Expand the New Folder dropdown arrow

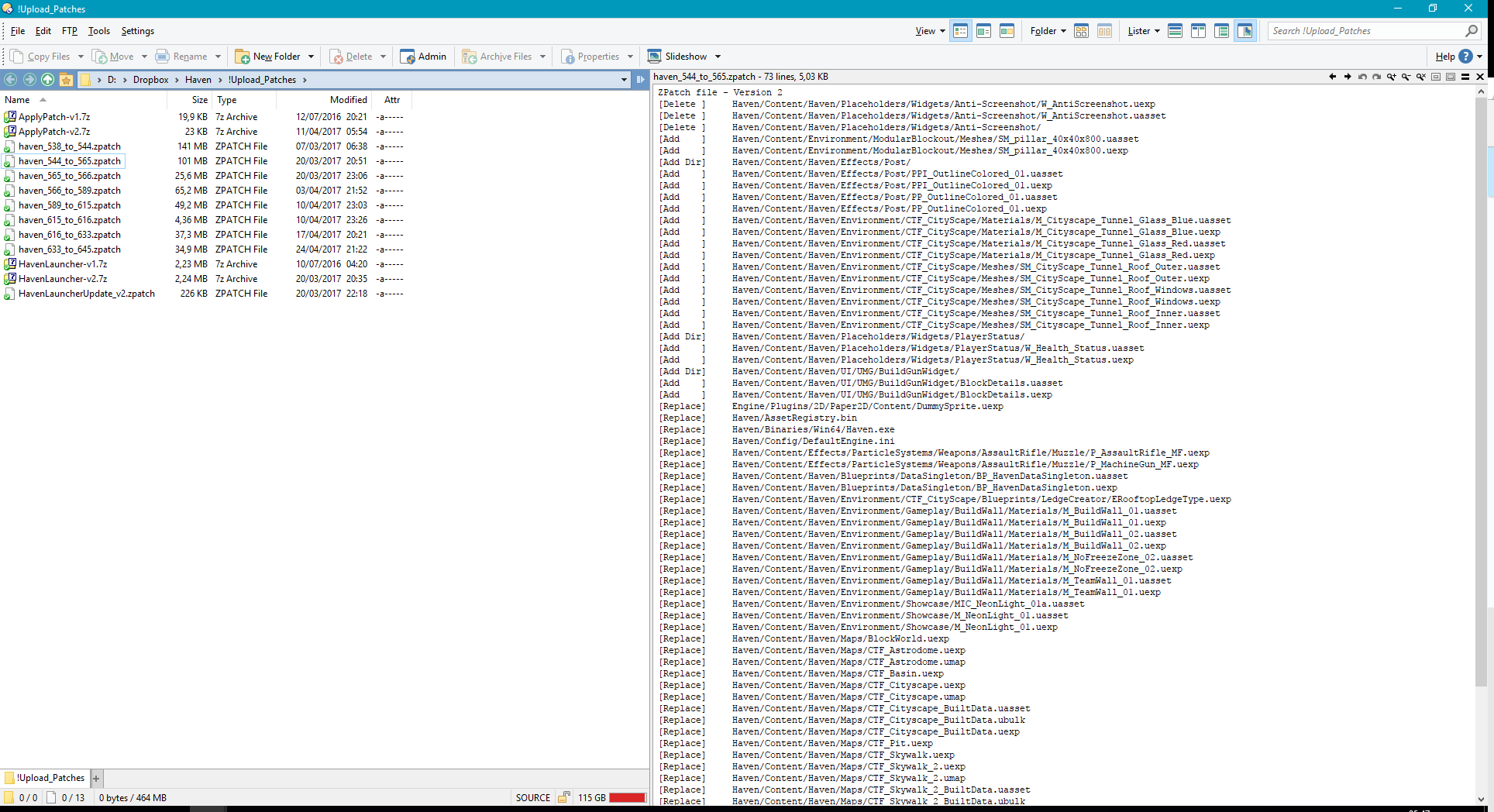pyautogui.click(x=312, y=57)
